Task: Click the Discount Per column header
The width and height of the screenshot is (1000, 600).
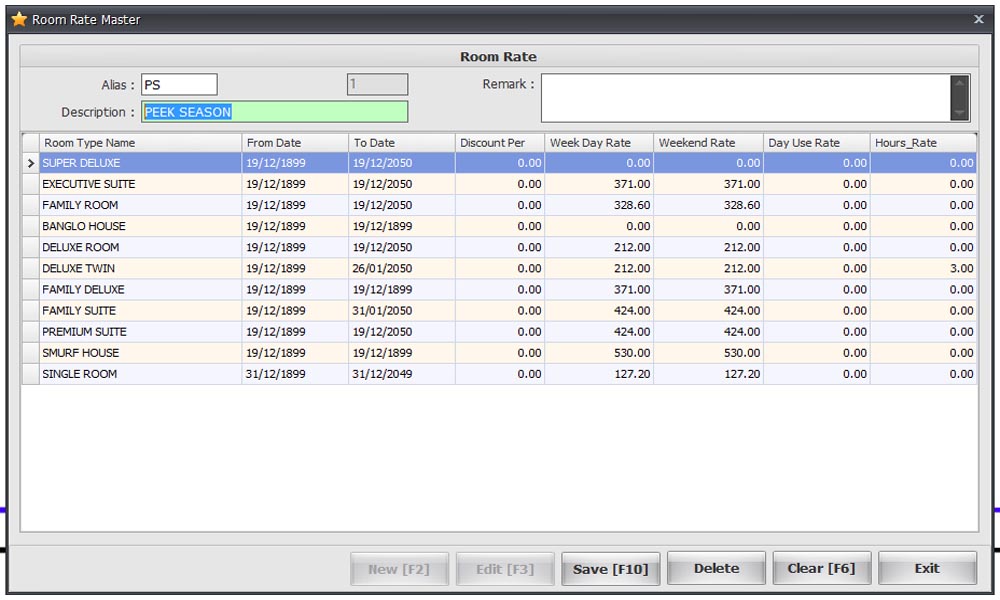Action: point(500,143)
